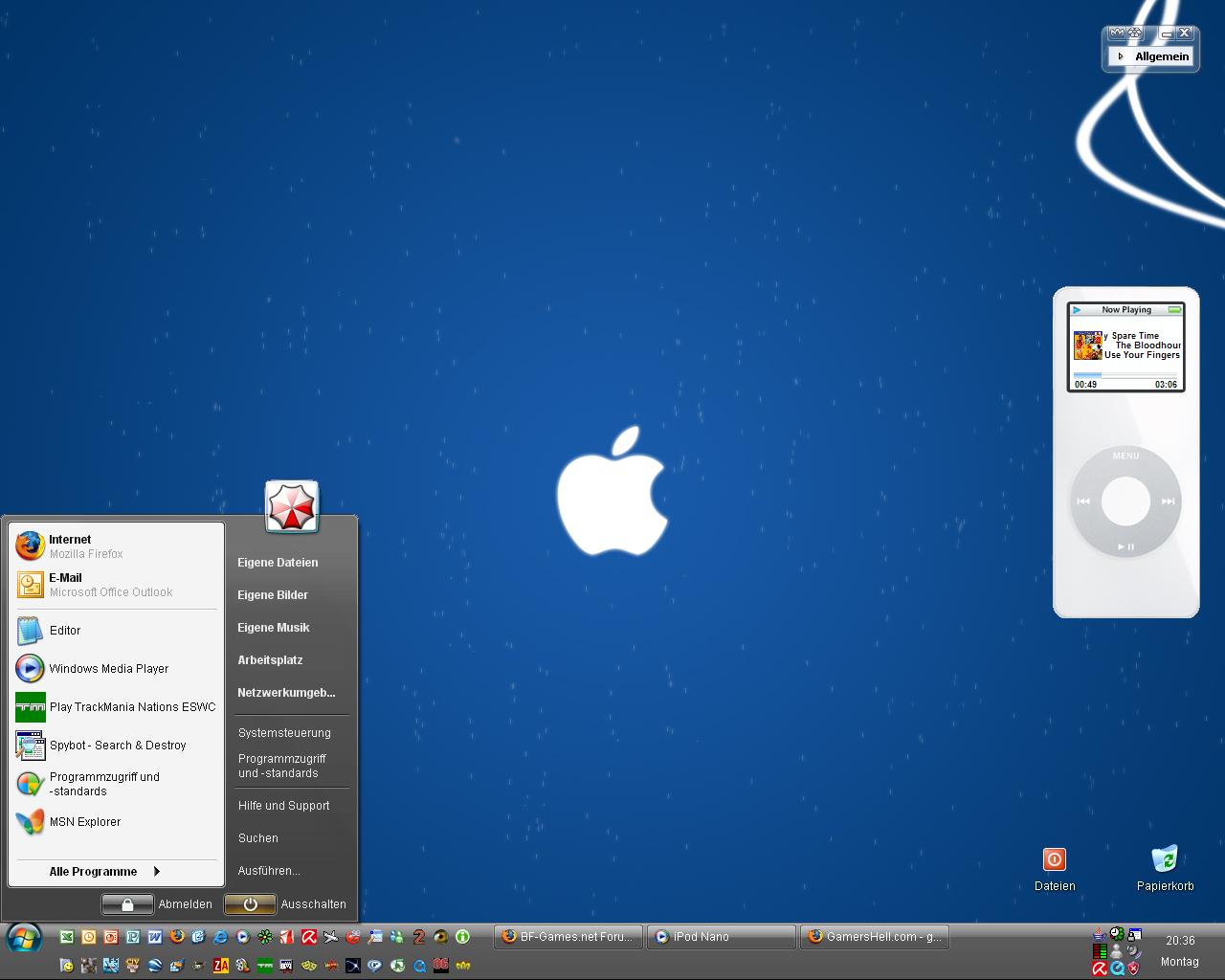Launch QuickTime icon in quick launch bar
This screenshot has height=980, width=1225.
click(419, 966)
